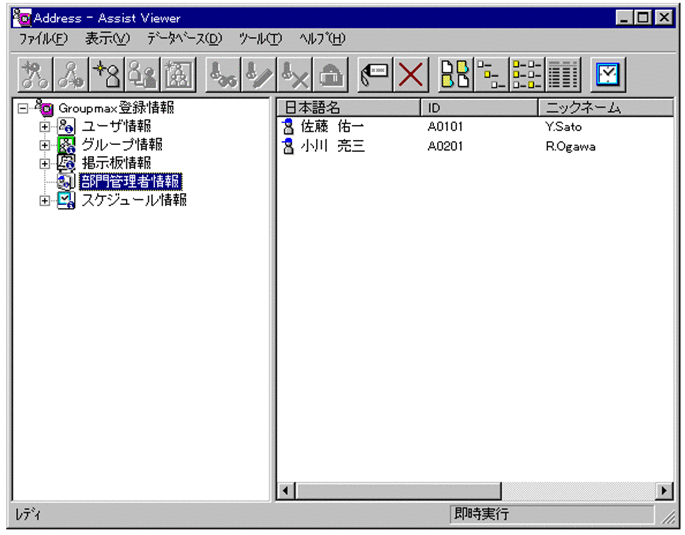Click the grayed new group icon in the toolbar
Image resolution: width=685 pixels, height=535 pixels.
[x=178, y=75]
